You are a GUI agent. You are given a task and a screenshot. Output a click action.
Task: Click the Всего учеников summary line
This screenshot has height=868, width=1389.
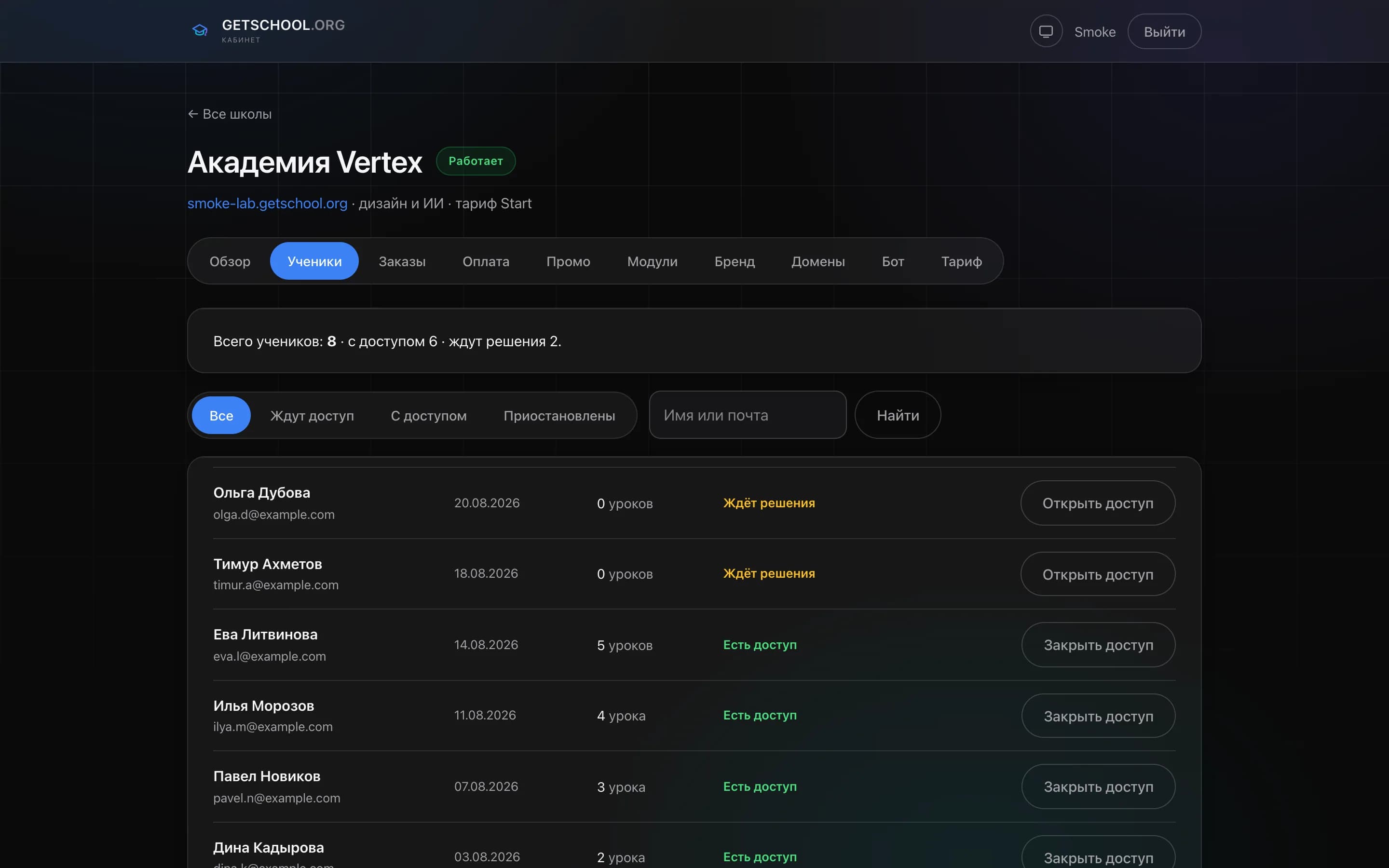[x=387, y=341]
